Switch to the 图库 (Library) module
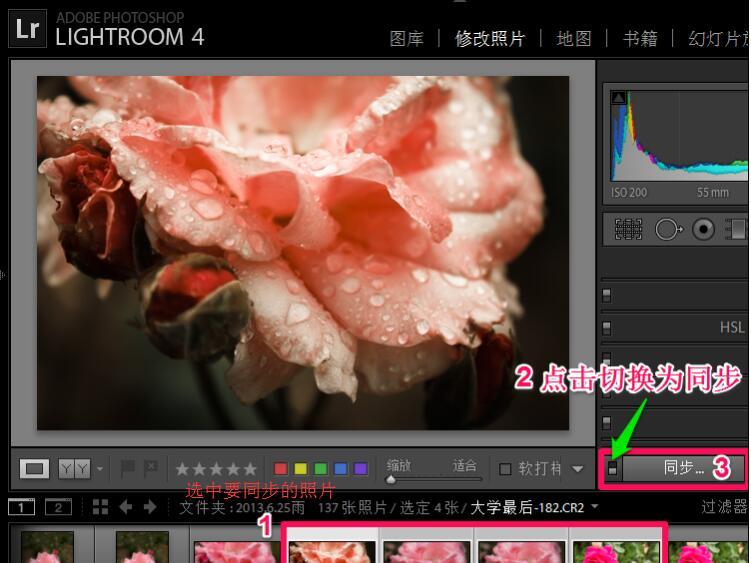This screenshot has width=751, height=563. [407, 39]
